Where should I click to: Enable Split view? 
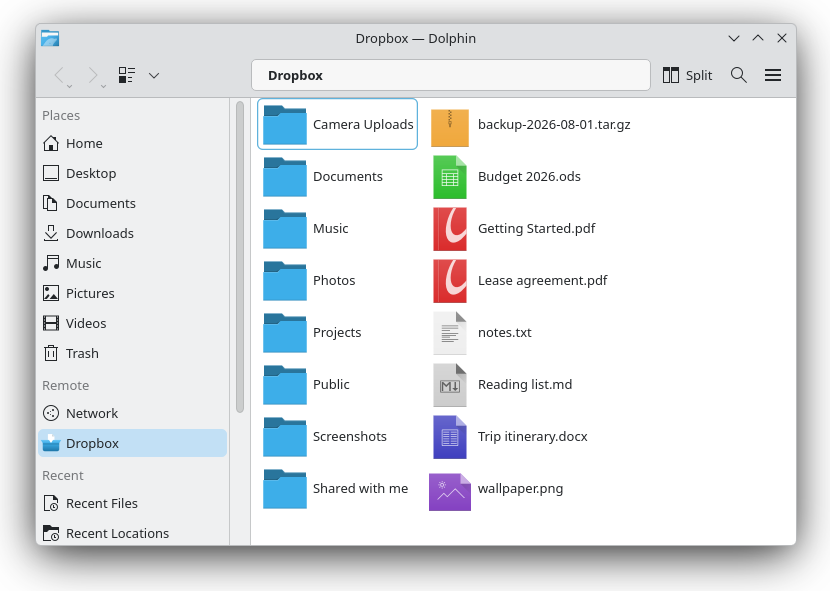(x=687, y=75)
